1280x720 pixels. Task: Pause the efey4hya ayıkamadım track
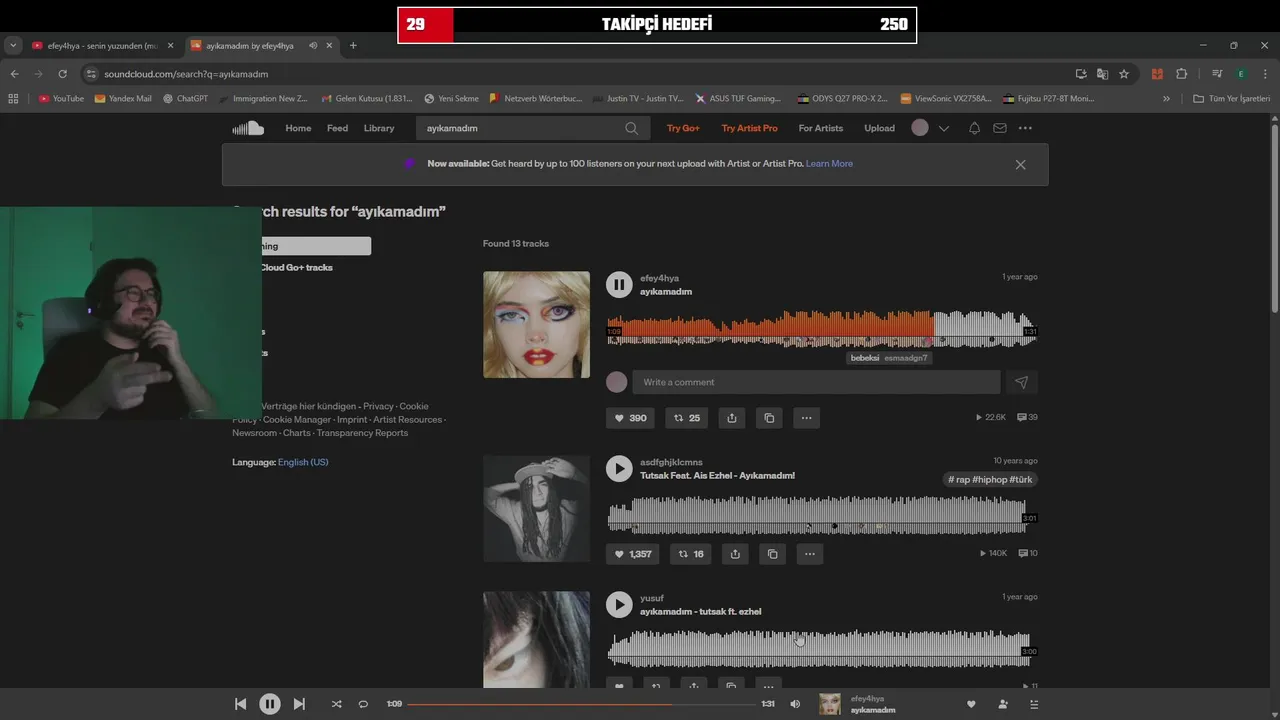coord(619,285)
